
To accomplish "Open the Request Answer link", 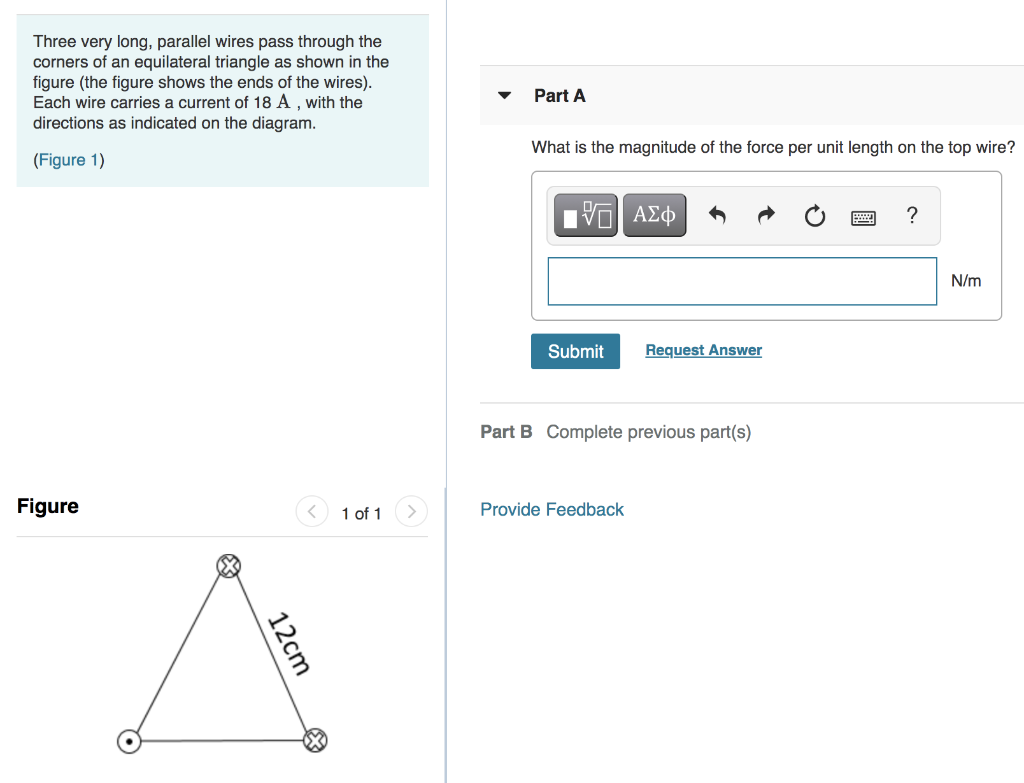I will (x=703, y=350).
